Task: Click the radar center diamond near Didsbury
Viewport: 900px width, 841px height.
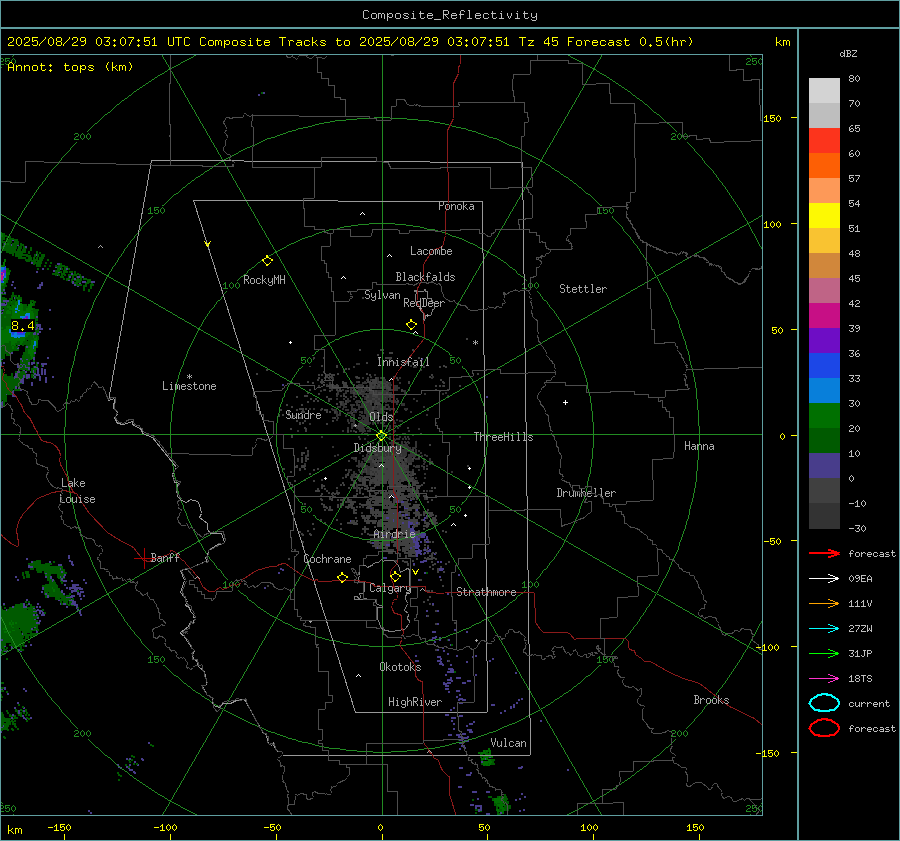Action: tap(381, 436)
